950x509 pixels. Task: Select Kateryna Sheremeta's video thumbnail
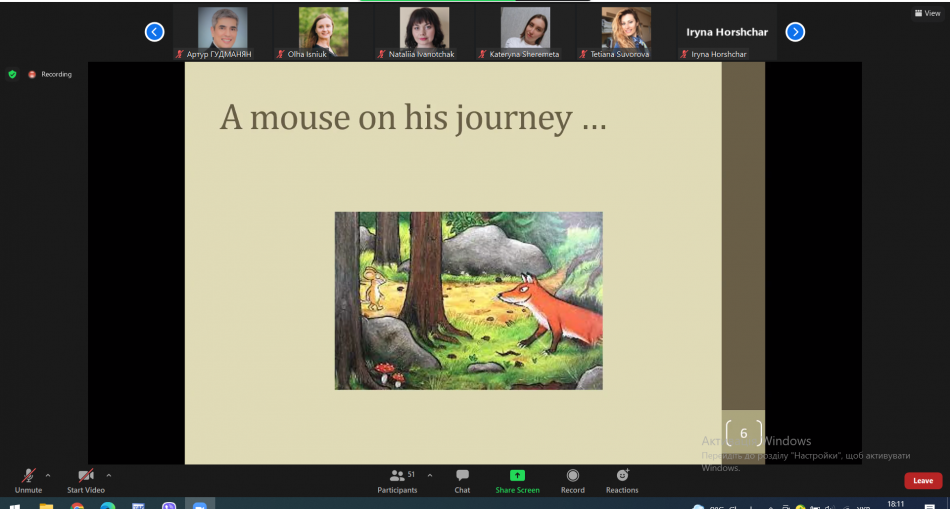click(x=525, y=31)
